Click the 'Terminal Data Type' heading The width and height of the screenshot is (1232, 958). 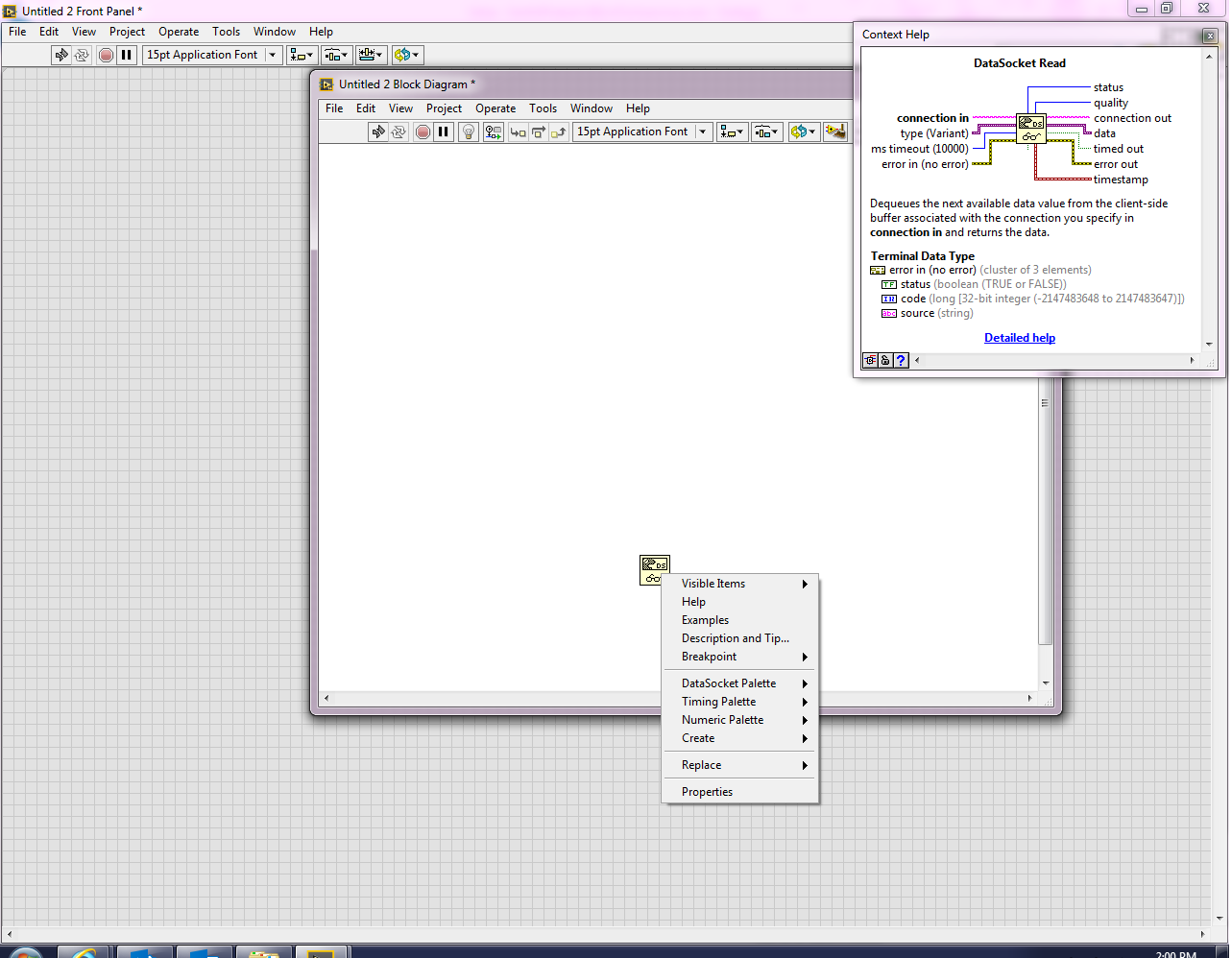point(923,256)
